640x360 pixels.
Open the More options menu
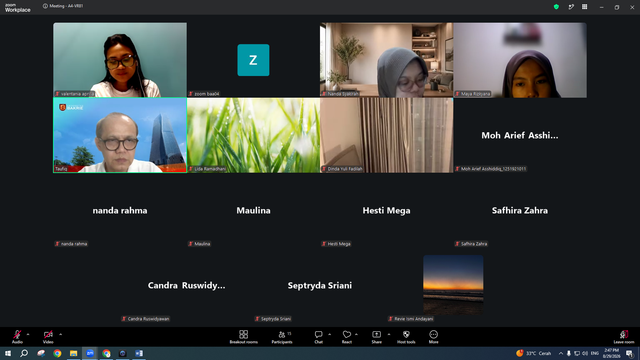coord(433,337)
